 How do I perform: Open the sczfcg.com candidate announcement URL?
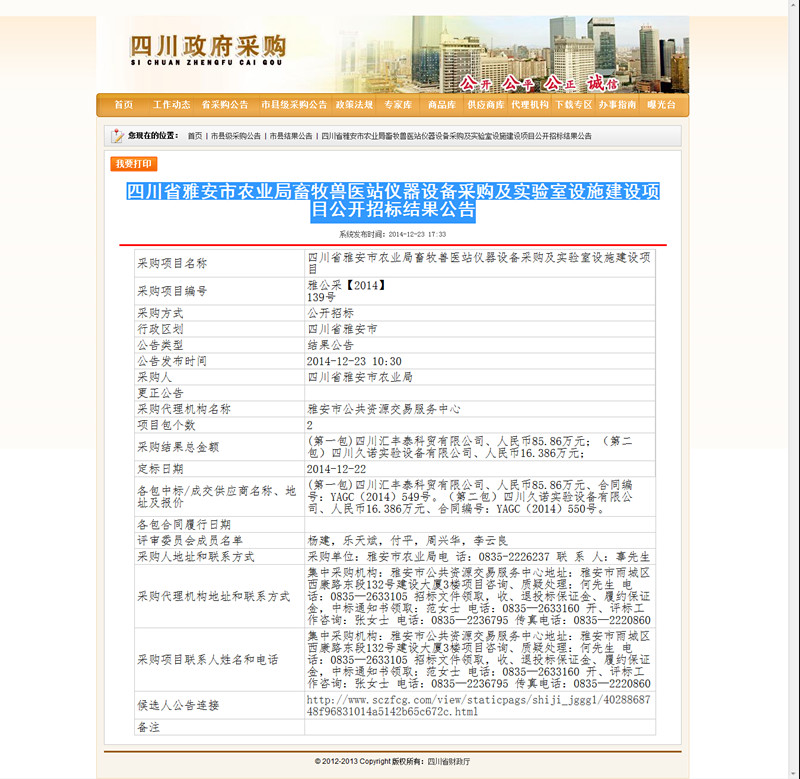tap(478, 706)
